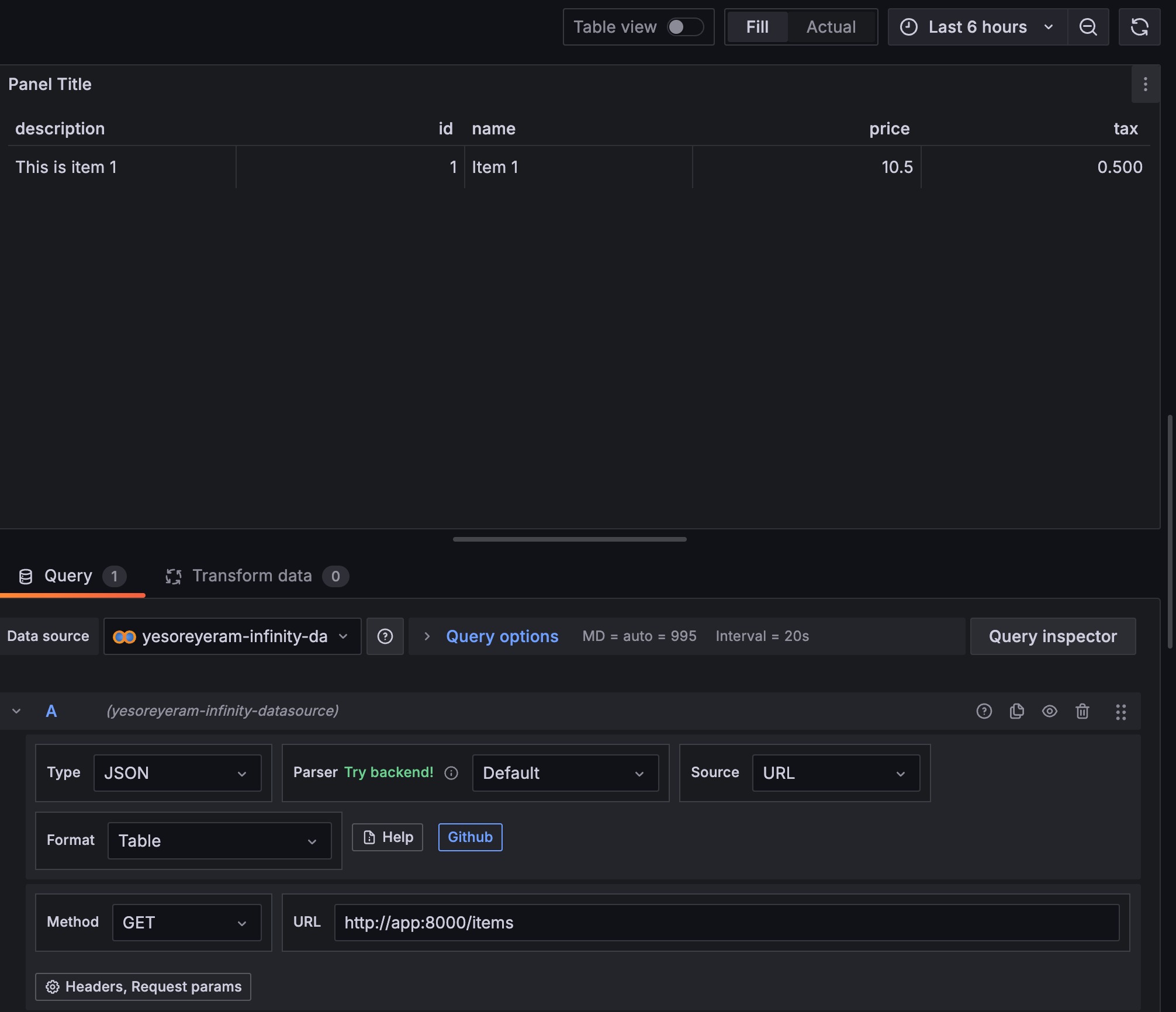
Task: Click the Query inspector button
Action: coord(1053,636)
